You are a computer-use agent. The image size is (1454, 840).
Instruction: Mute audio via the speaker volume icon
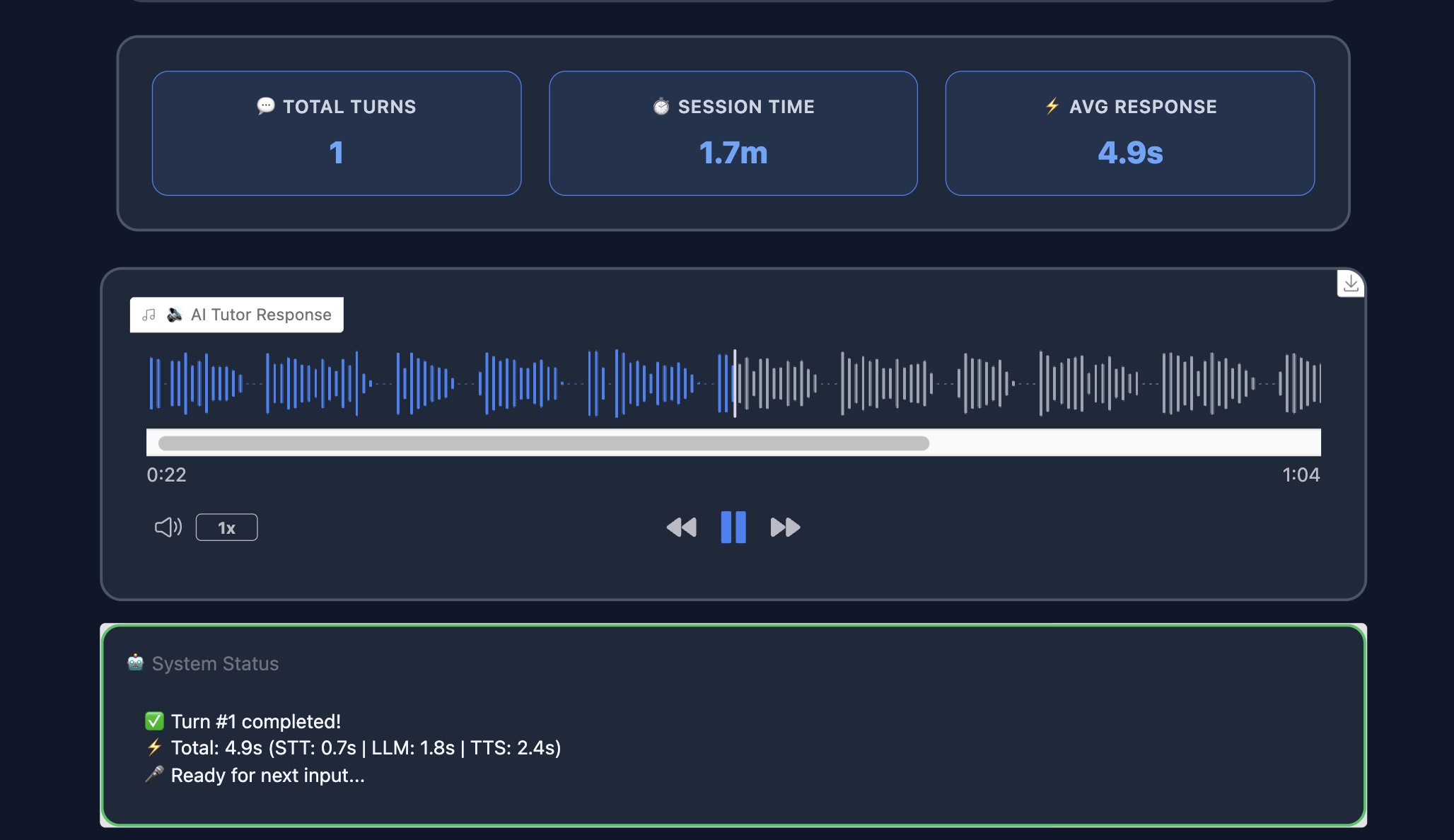tap(168, 527)
